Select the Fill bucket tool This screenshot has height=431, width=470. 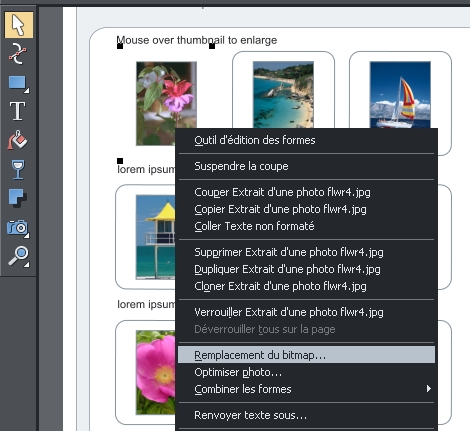17,140
